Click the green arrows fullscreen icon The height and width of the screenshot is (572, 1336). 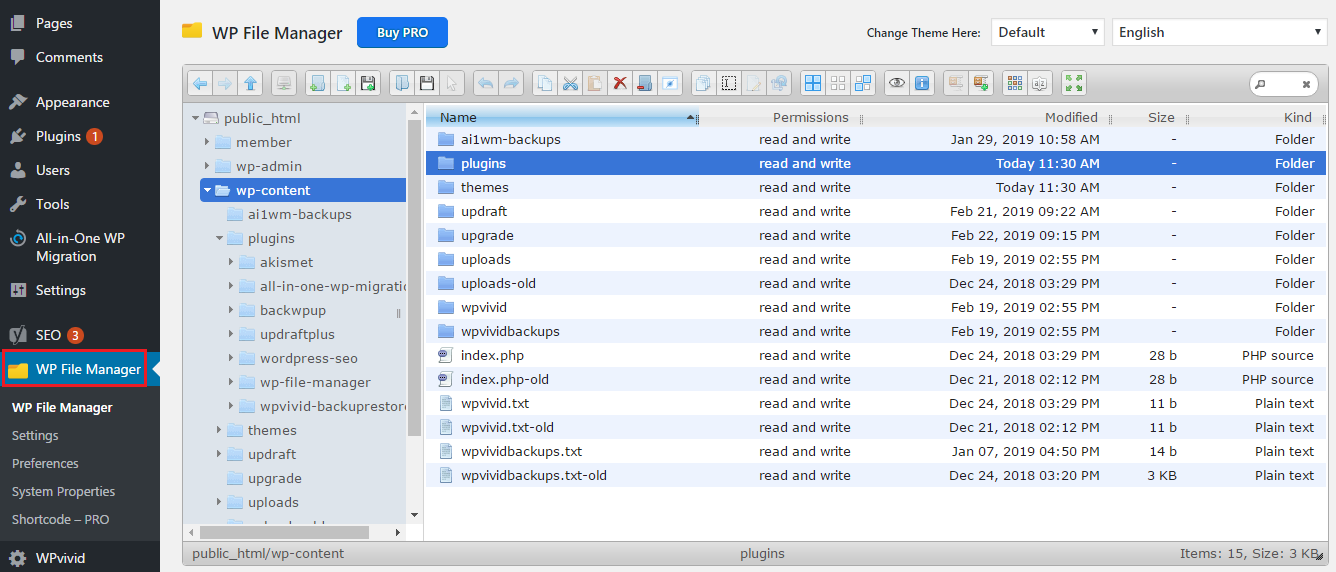click(x=1074, y=83)
